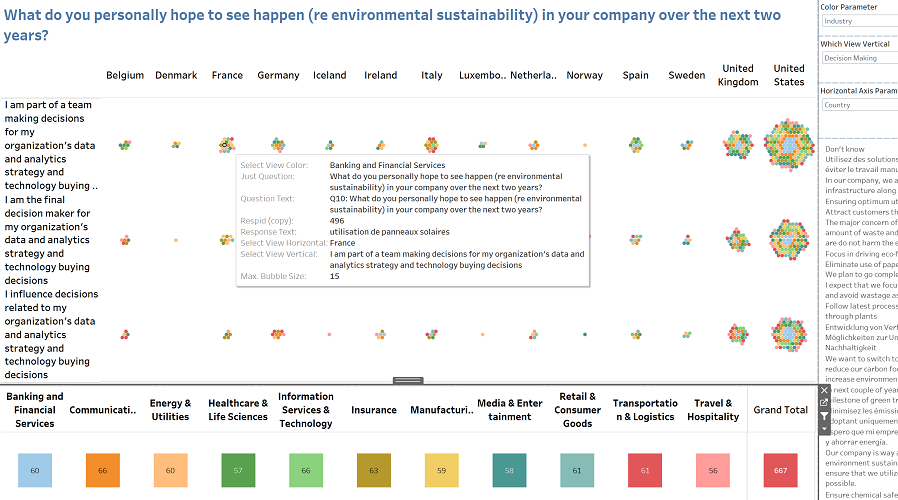Open the Color Parameter dropdown showing Industry

point(856,21)
